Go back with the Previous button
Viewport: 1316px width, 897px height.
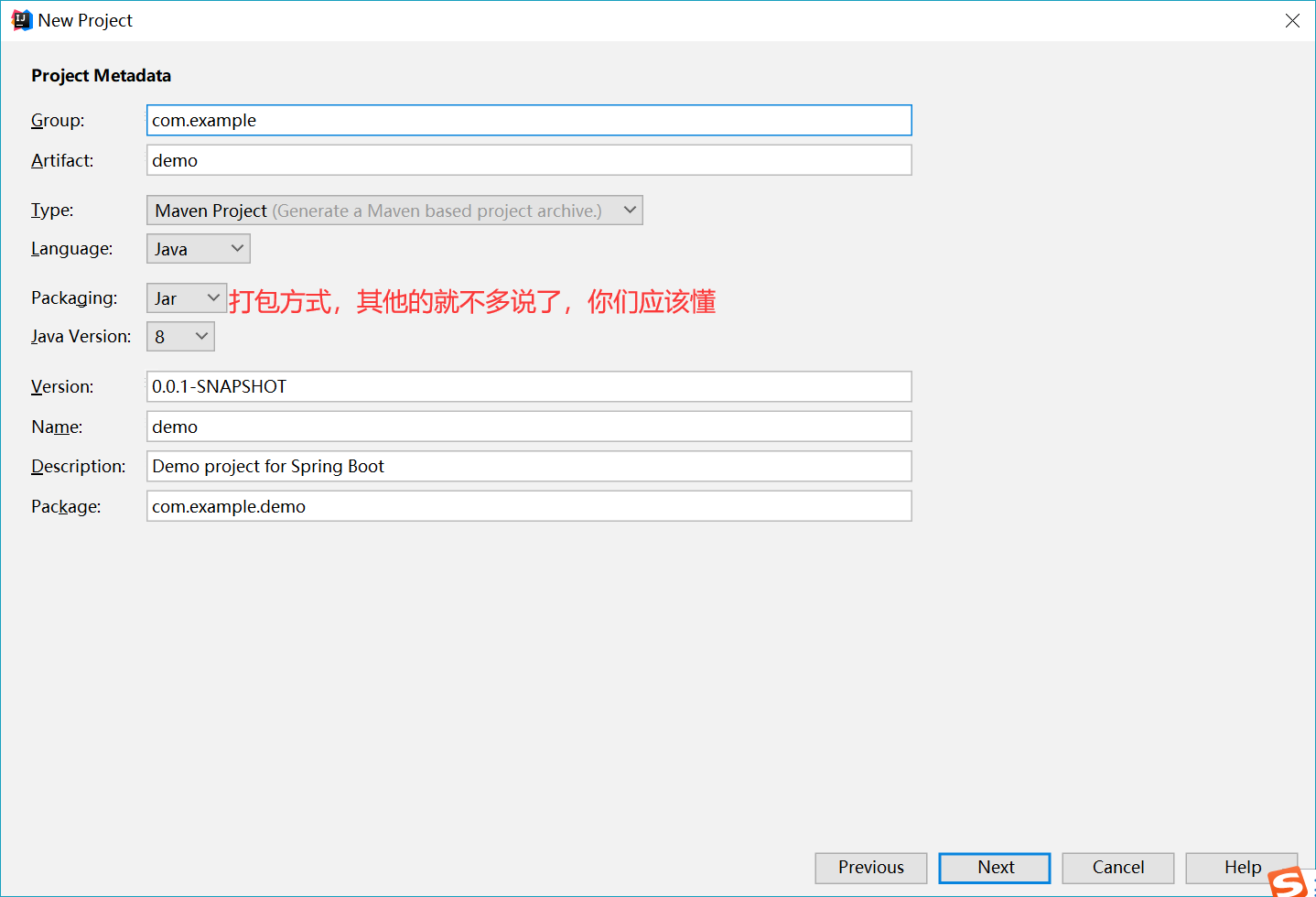871,868
